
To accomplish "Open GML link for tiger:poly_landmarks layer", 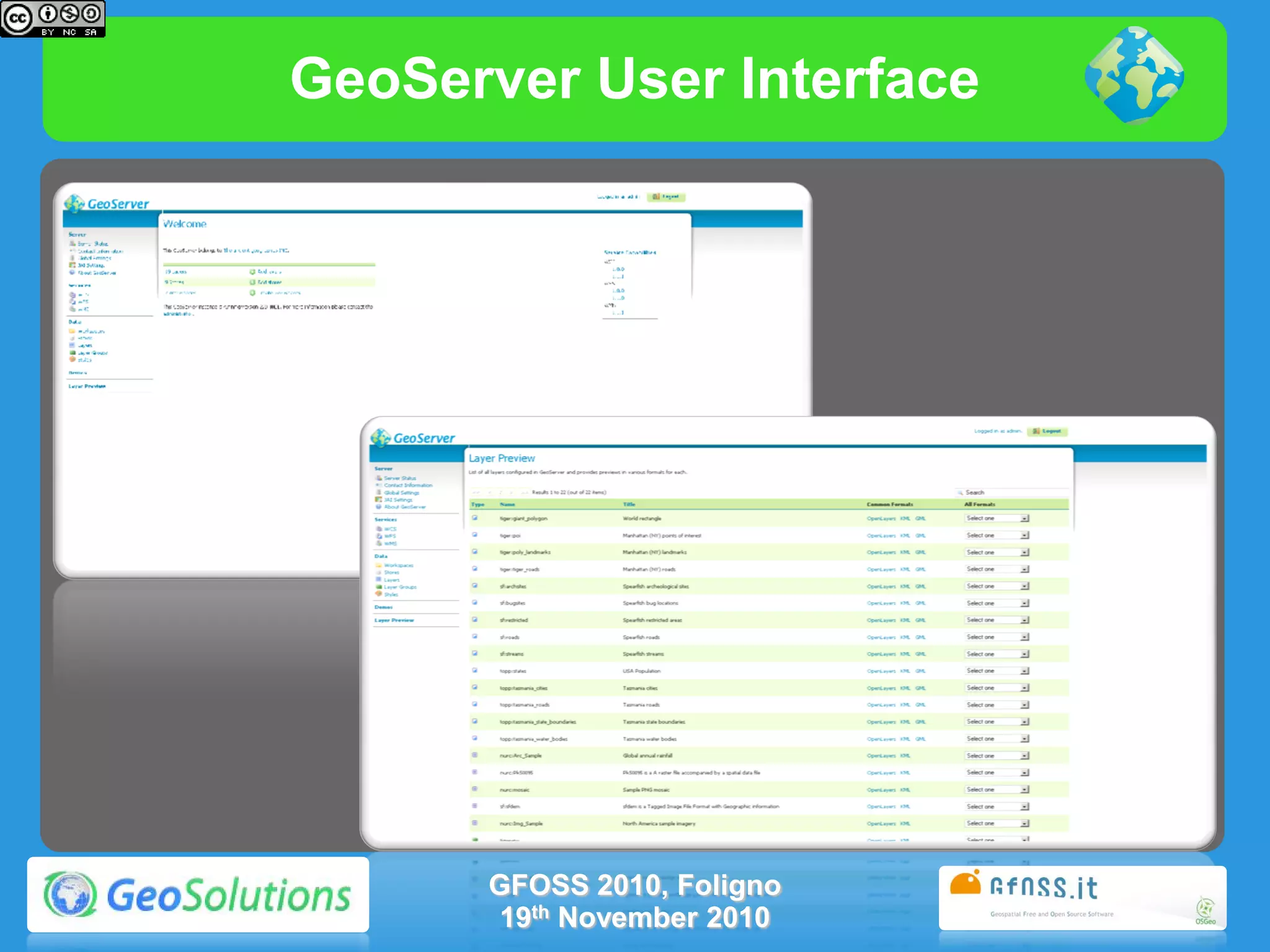I will click(920, 552).
